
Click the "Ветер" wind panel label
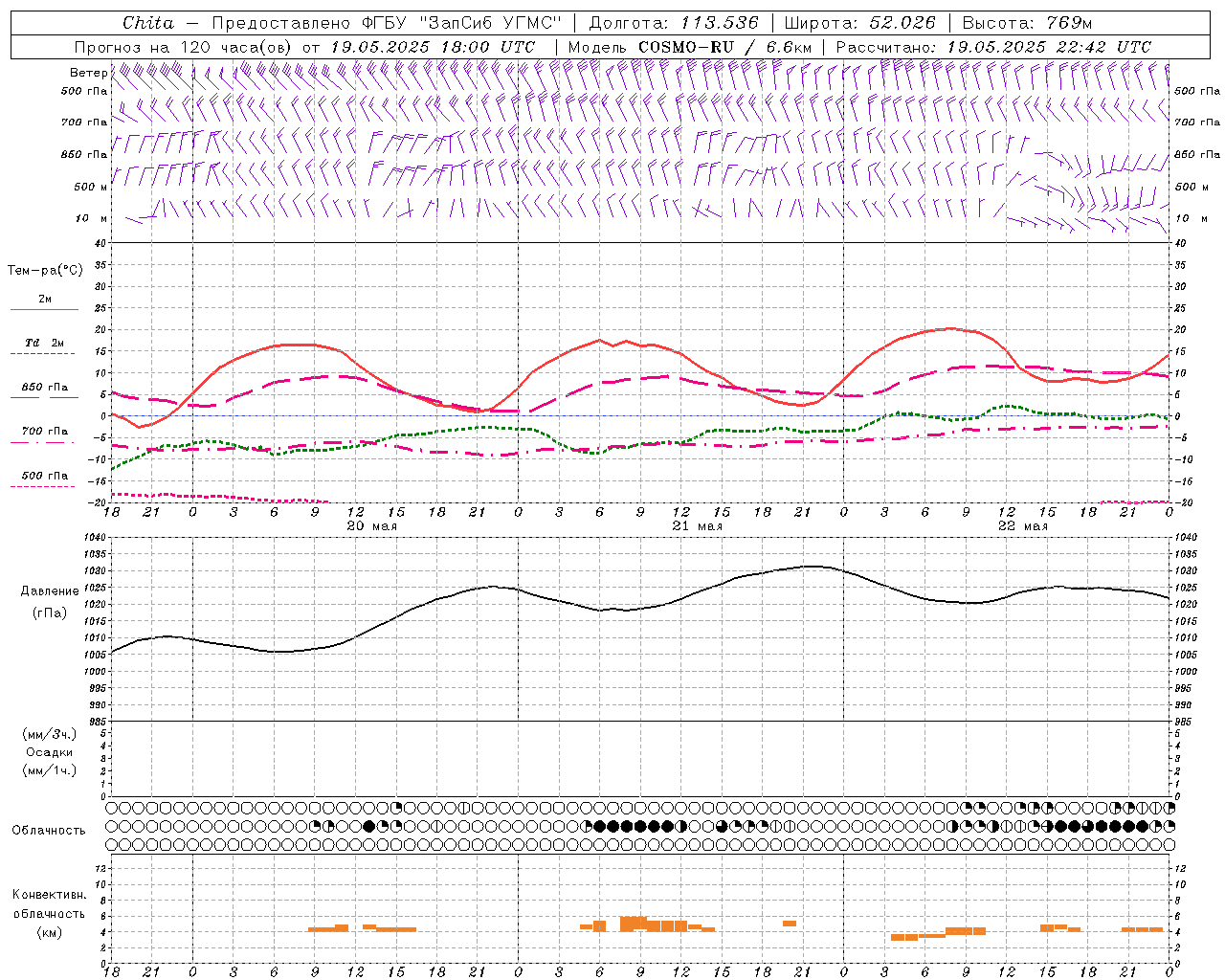[x=88, y=73]
